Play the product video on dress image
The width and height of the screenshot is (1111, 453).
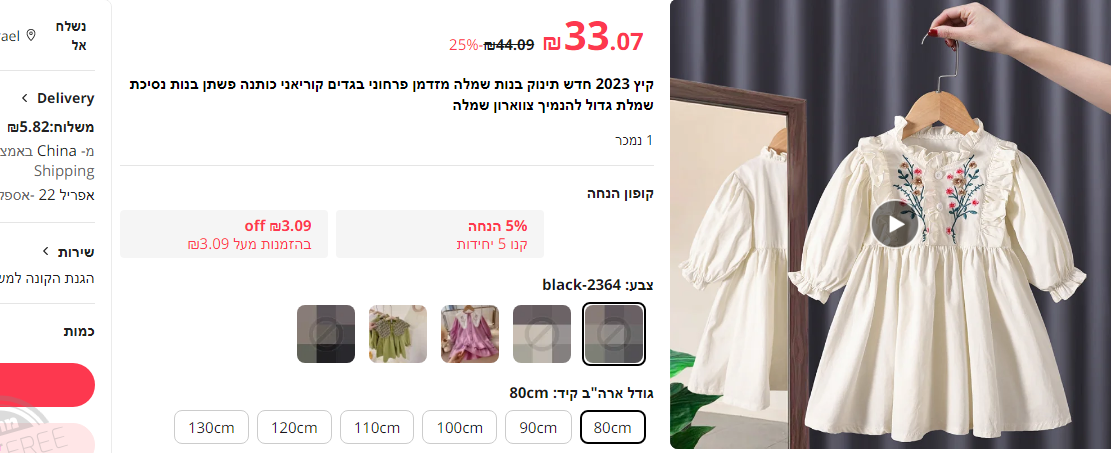895,224
